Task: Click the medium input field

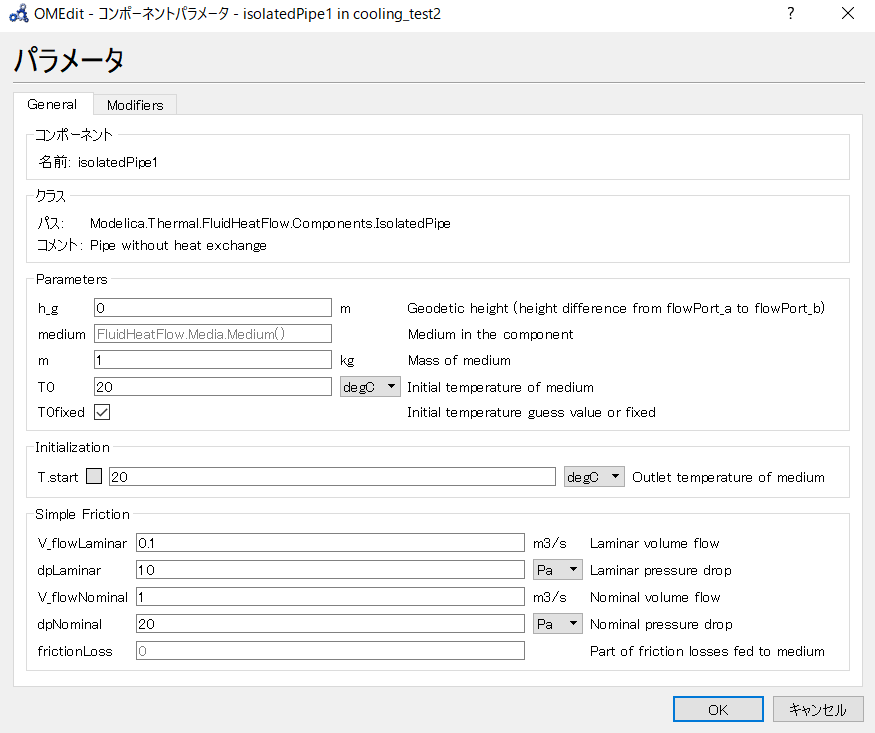Action: (213, 334)
